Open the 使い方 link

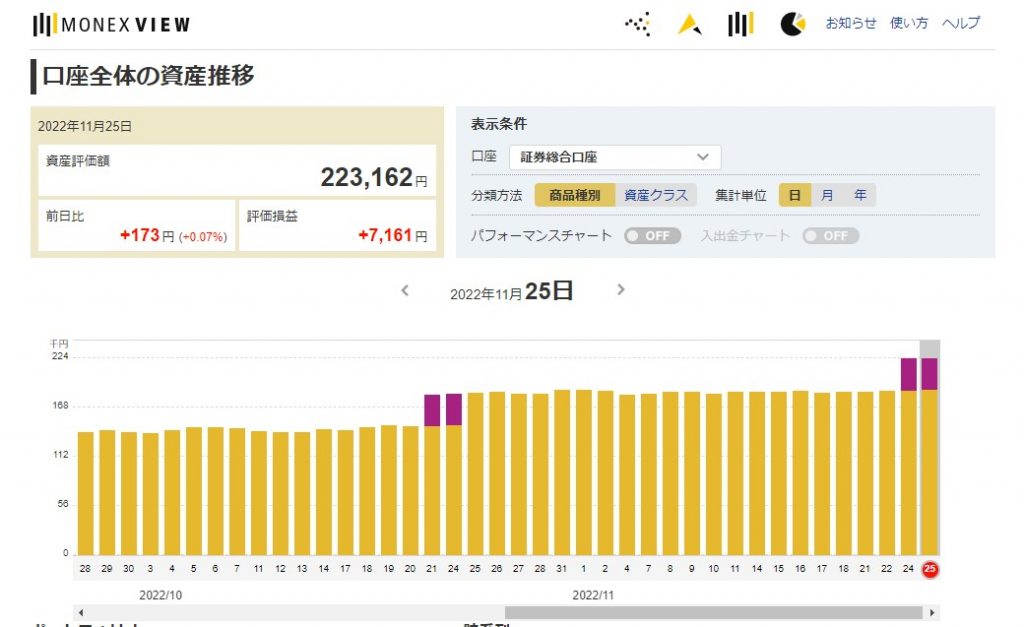909,23
